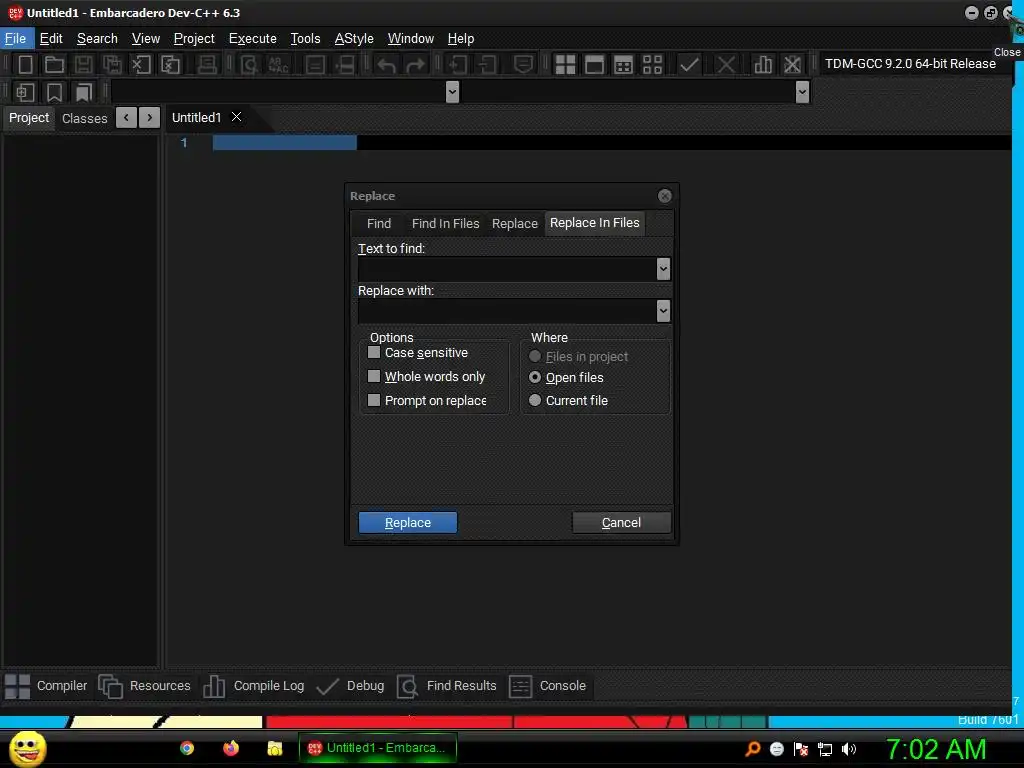Click the New file toolbar icon

tap(25, 64)
